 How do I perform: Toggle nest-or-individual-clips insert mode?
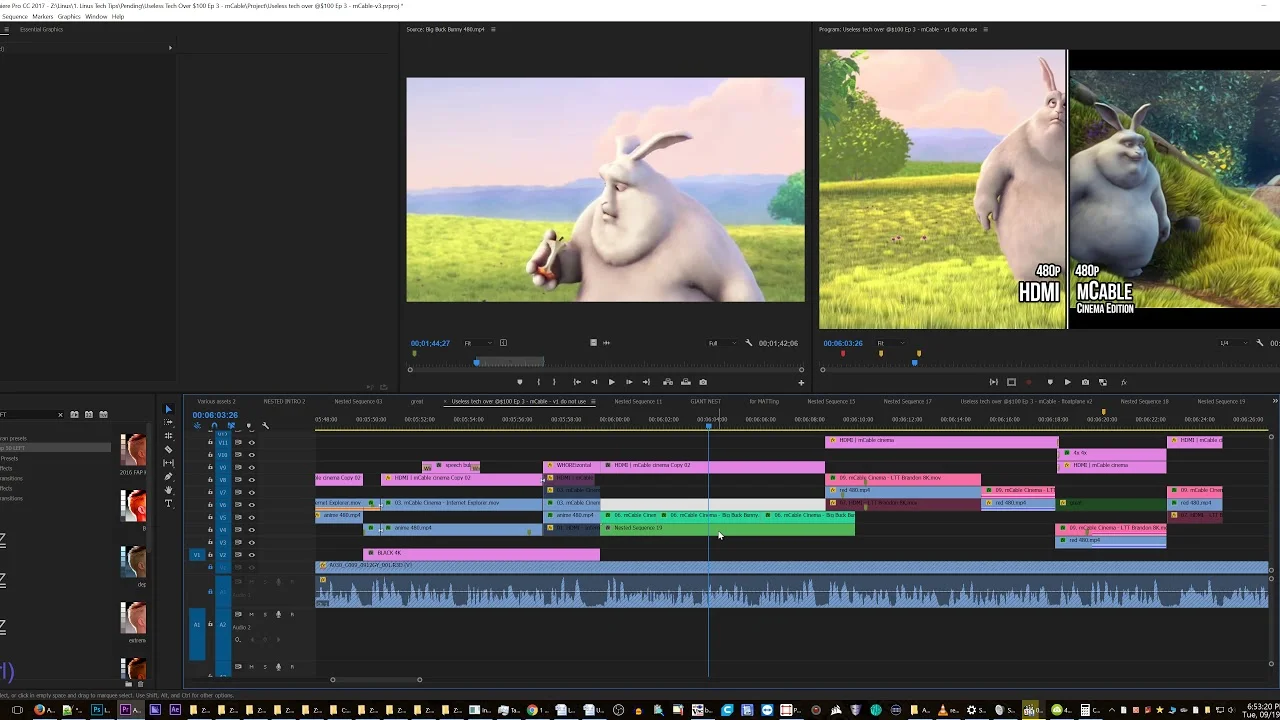(x=197, y=426)
